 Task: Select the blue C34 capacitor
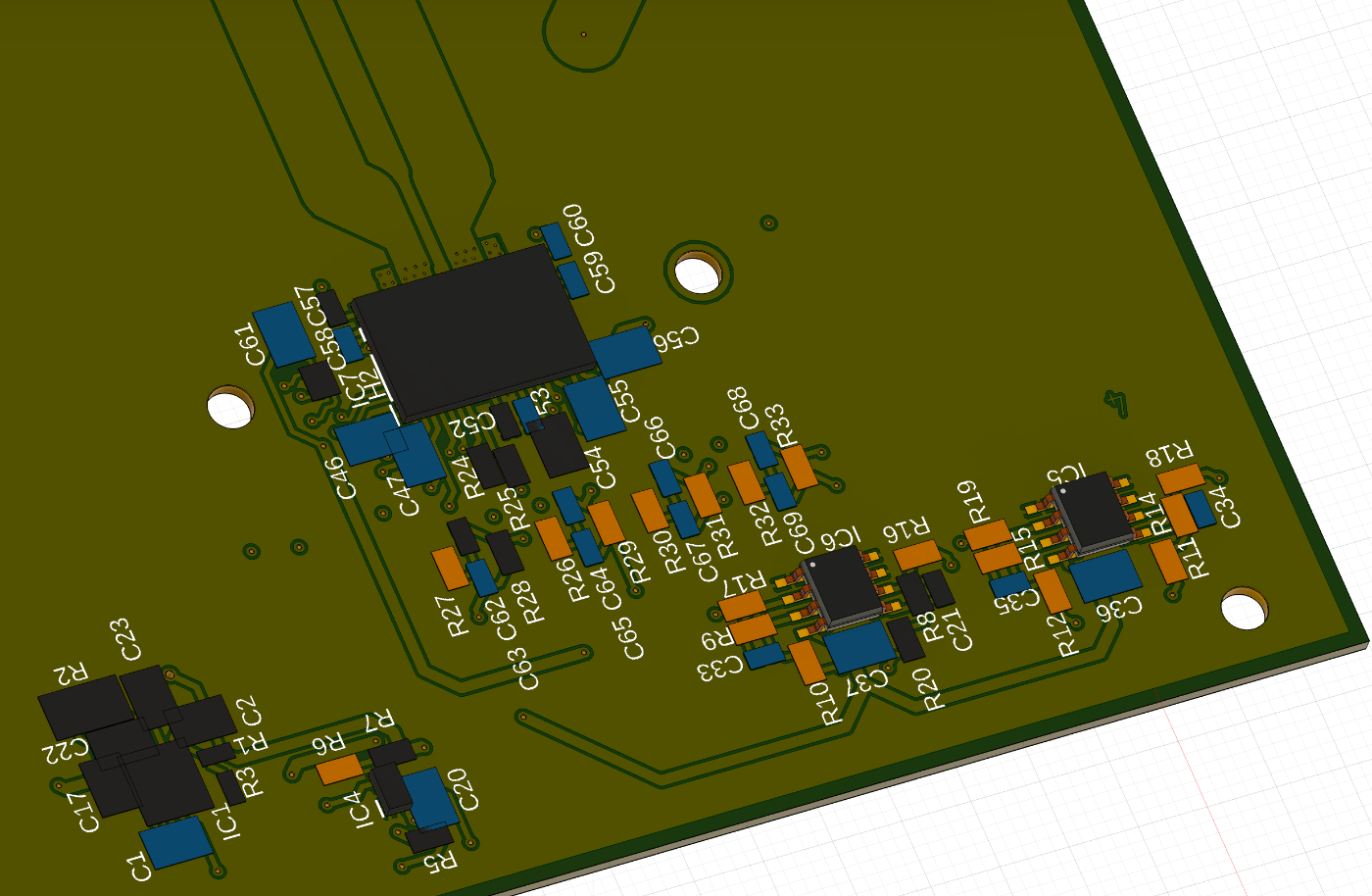point(1200,510)
